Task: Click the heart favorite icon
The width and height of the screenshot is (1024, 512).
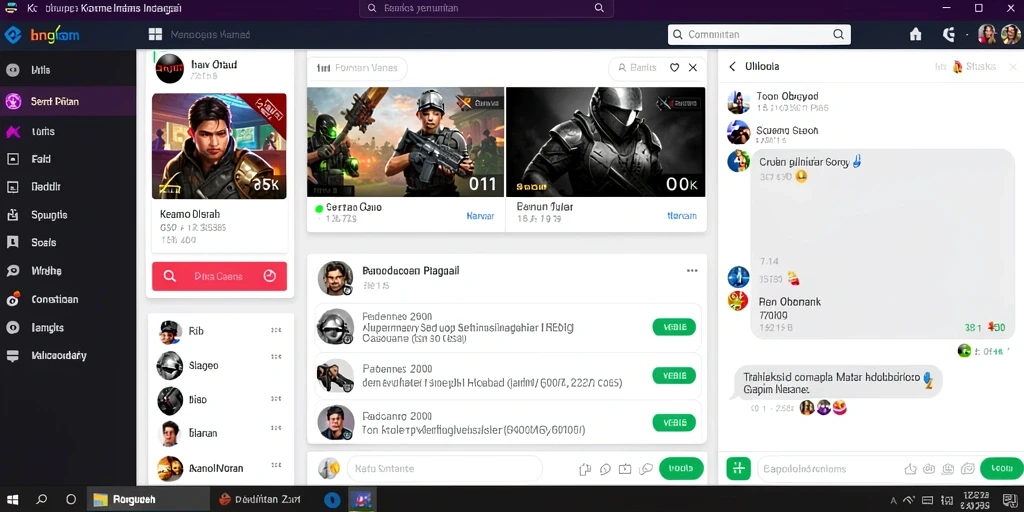Action: click(x=675, y=67)
